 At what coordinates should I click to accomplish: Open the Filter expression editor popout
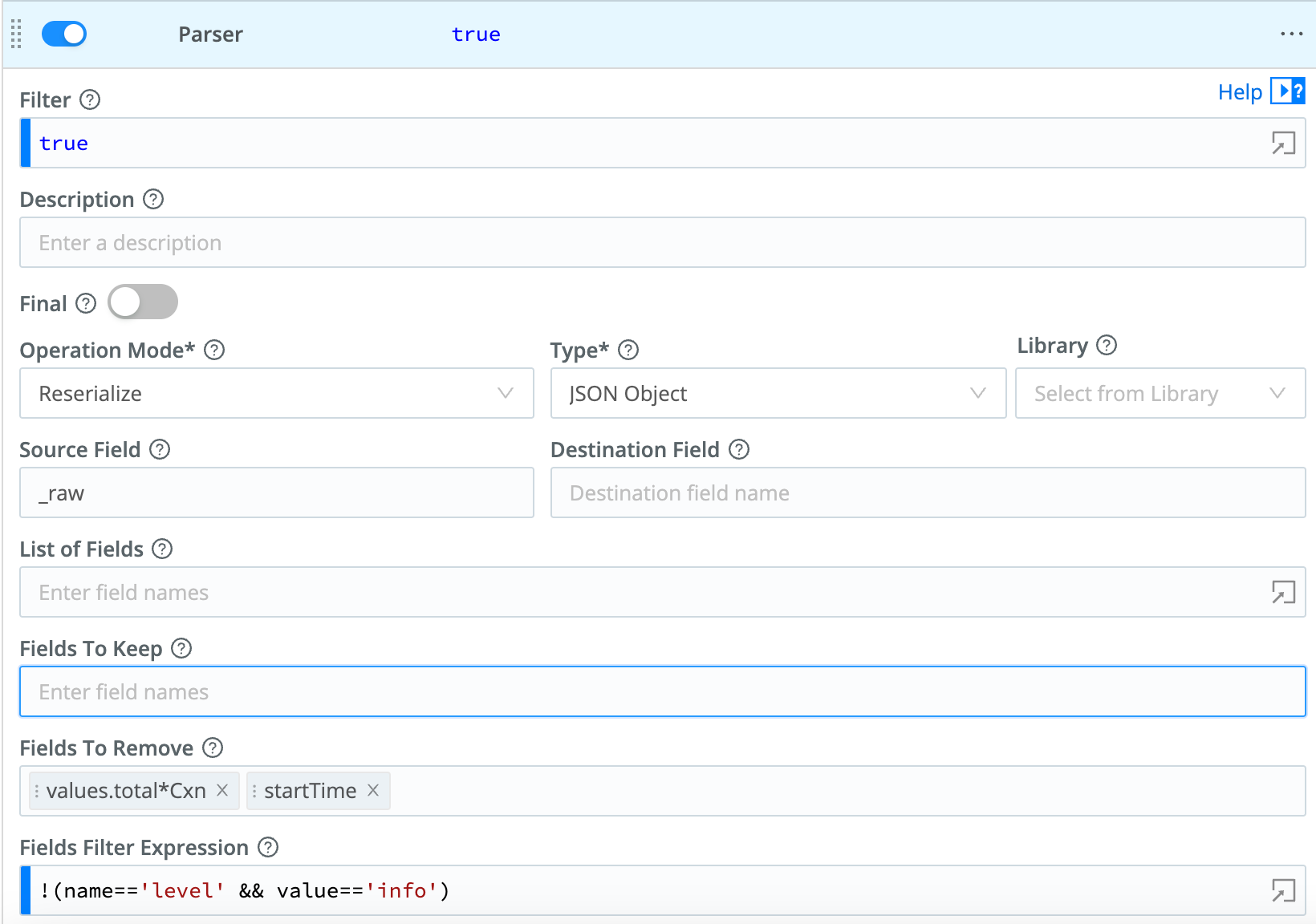click(x=1282, y=143)
